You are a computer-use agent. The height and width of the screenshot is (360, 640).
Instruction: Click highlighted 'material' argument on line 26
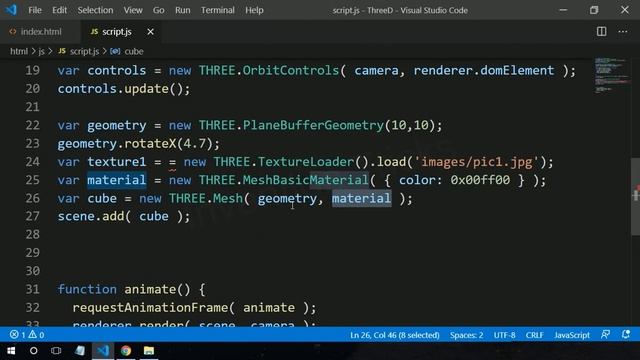point(361,198)
